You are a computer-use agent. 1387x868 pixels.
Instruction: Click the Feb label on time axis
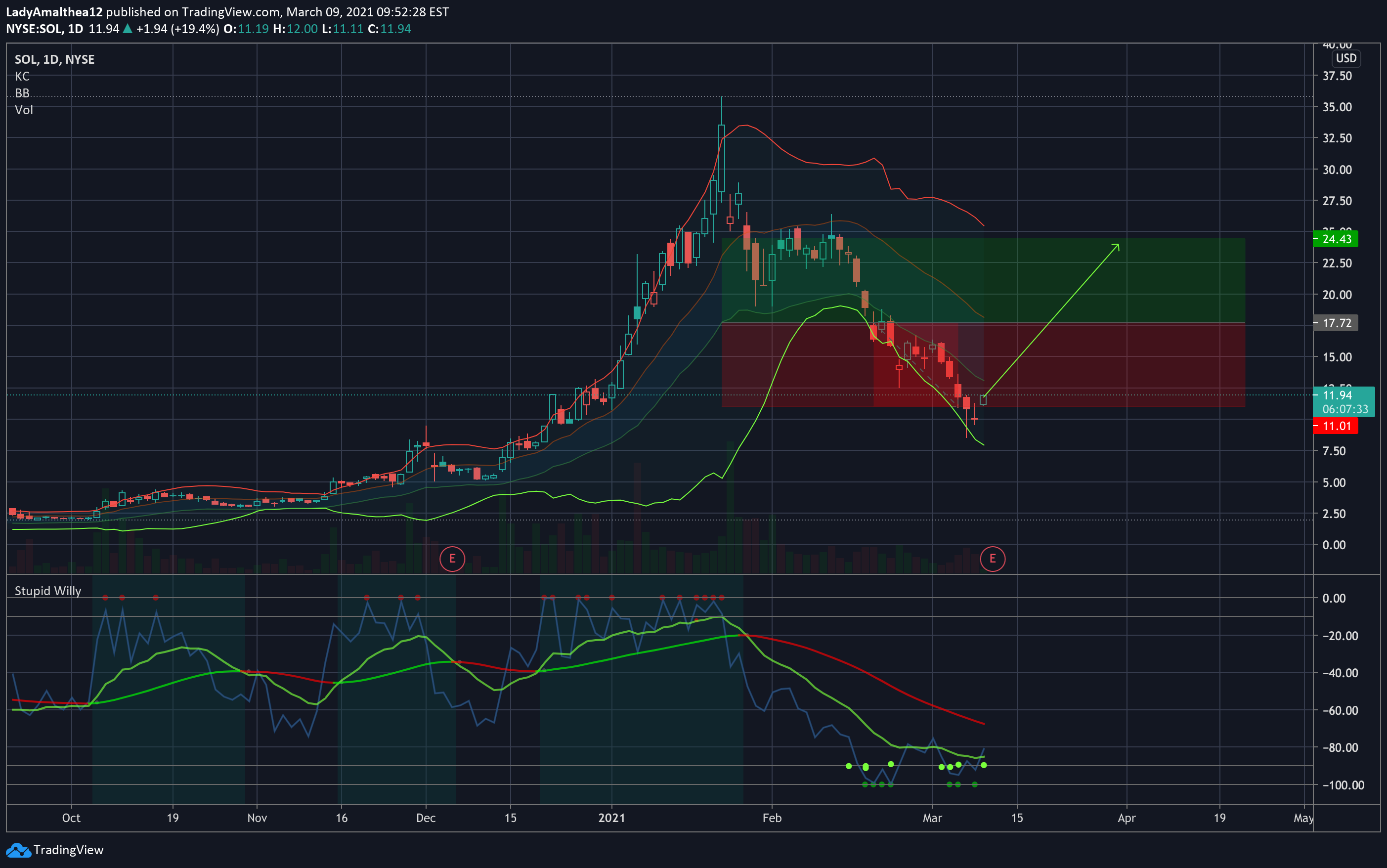772,818
